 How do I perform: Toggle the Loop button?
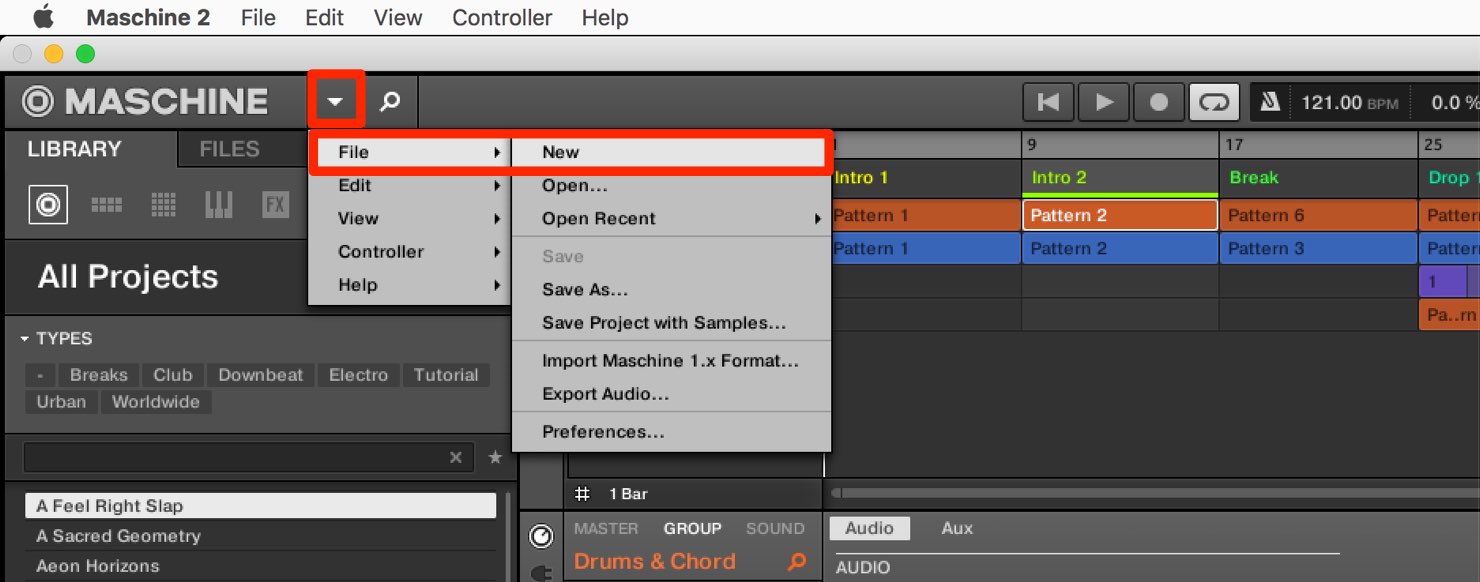click(x=1214, y=102)
